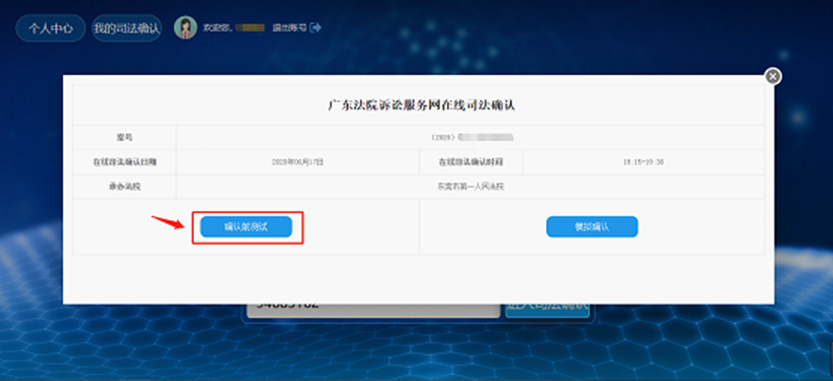Click the 确认前测试 button
833x381 pixels.
coord(246,227)
